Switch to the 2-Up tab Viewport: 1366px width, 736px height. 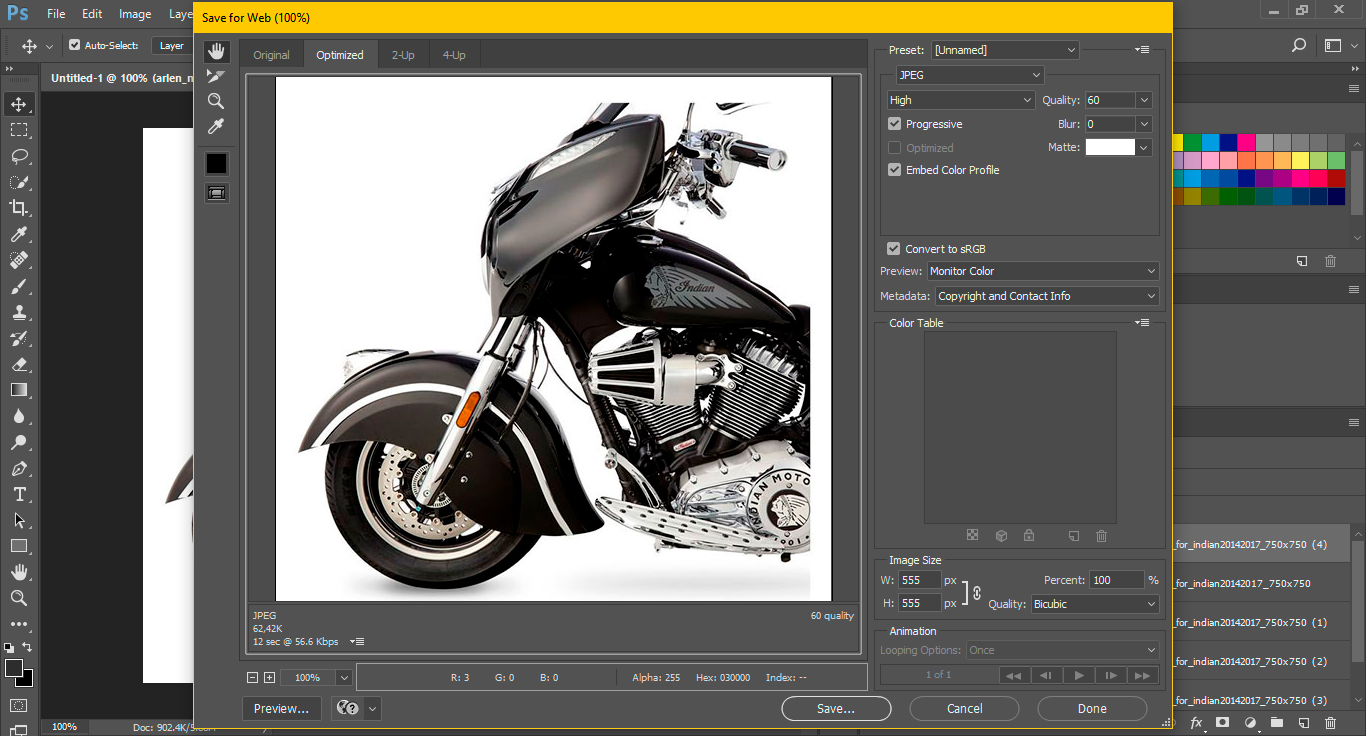403,55
